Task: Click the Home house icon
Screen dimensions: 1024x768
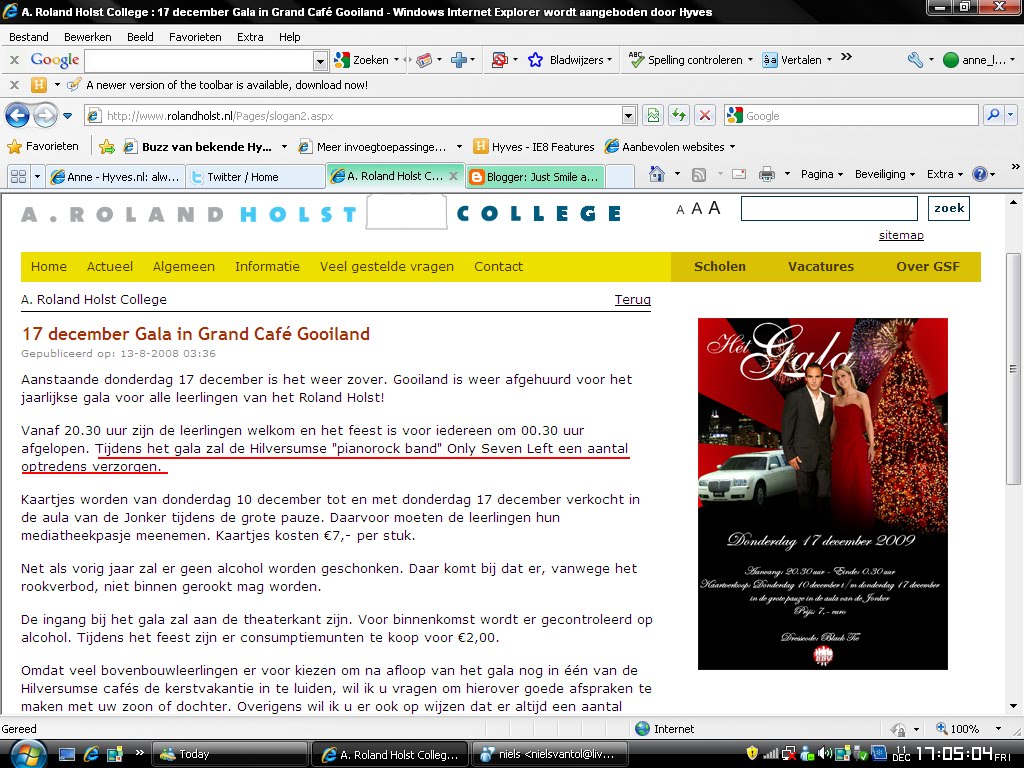Action: (657, 174)
